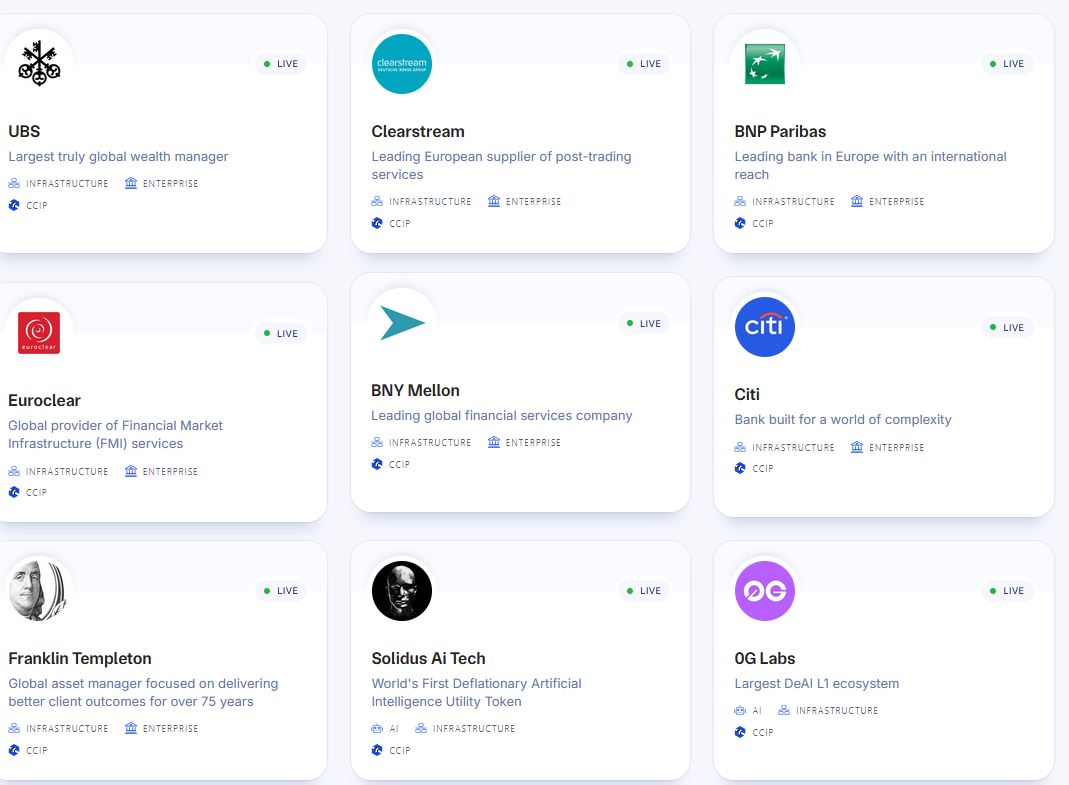Click 'Leading bank in Europe' description

click(x=871, y=165)
